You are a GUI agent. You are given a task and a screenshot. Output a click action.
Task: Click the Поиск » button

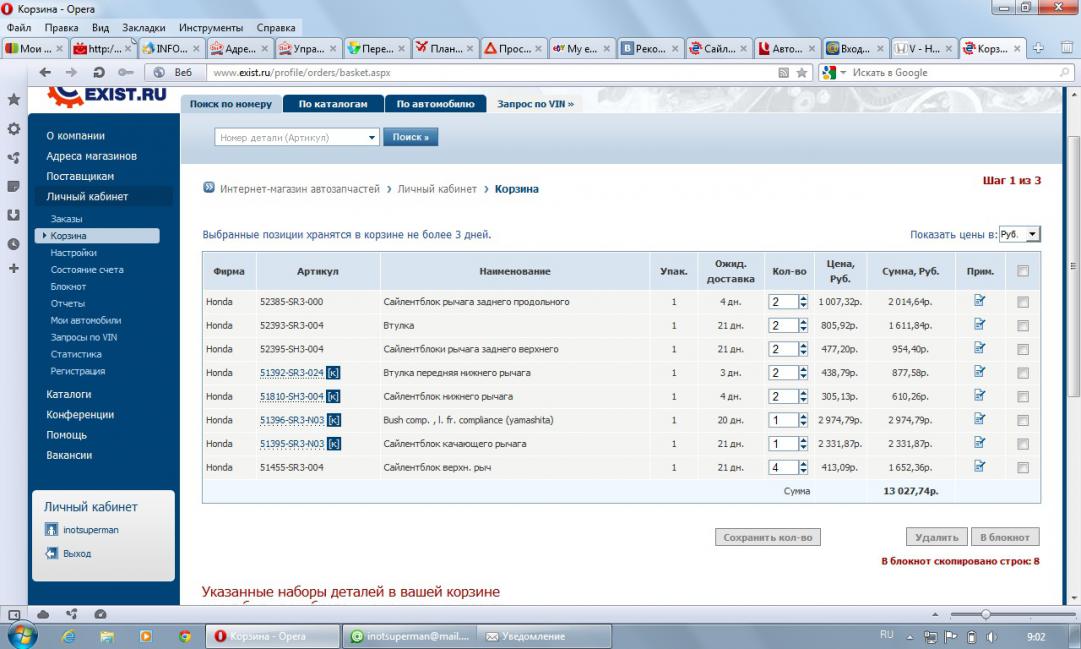click(410, 137)
